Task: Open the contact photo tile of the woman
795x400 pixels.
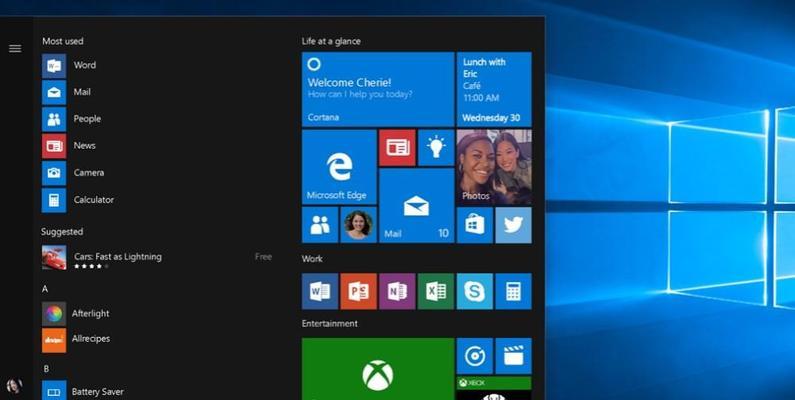Action: pyautogui.click(x=358, y=225)
